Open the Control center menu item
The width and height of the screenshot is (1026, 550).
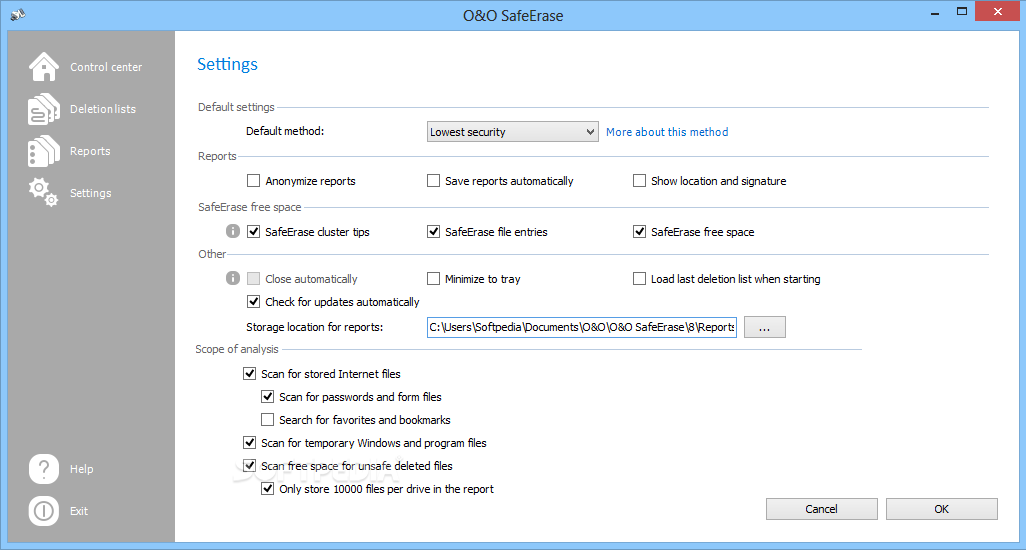coord(106,67)
